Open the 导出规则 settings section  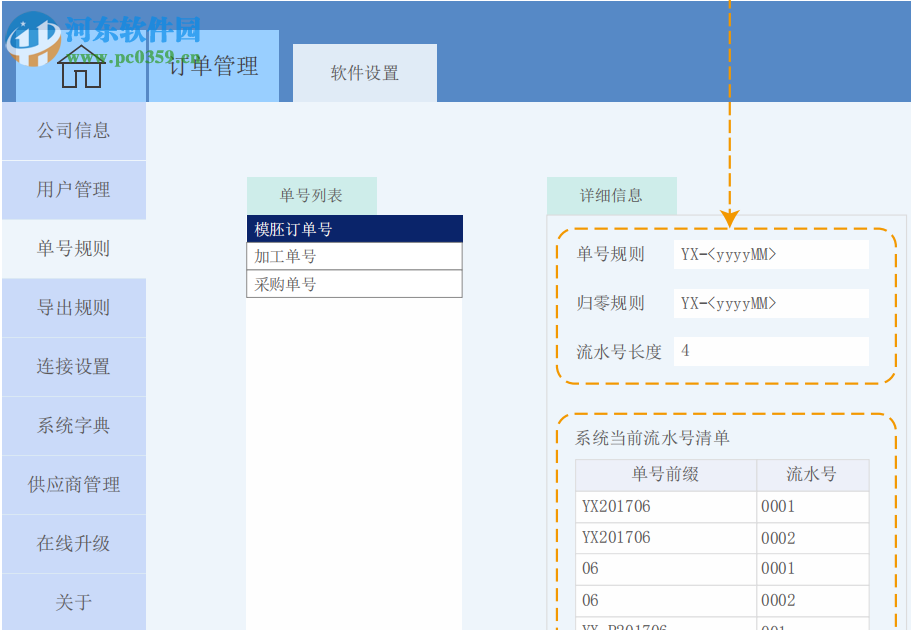coord(72,308)
